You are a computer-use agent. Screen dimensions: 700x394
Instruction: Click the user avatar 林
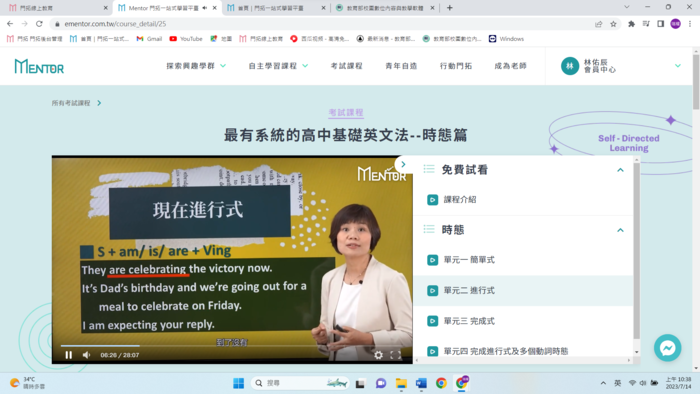[x=570, y=66]
